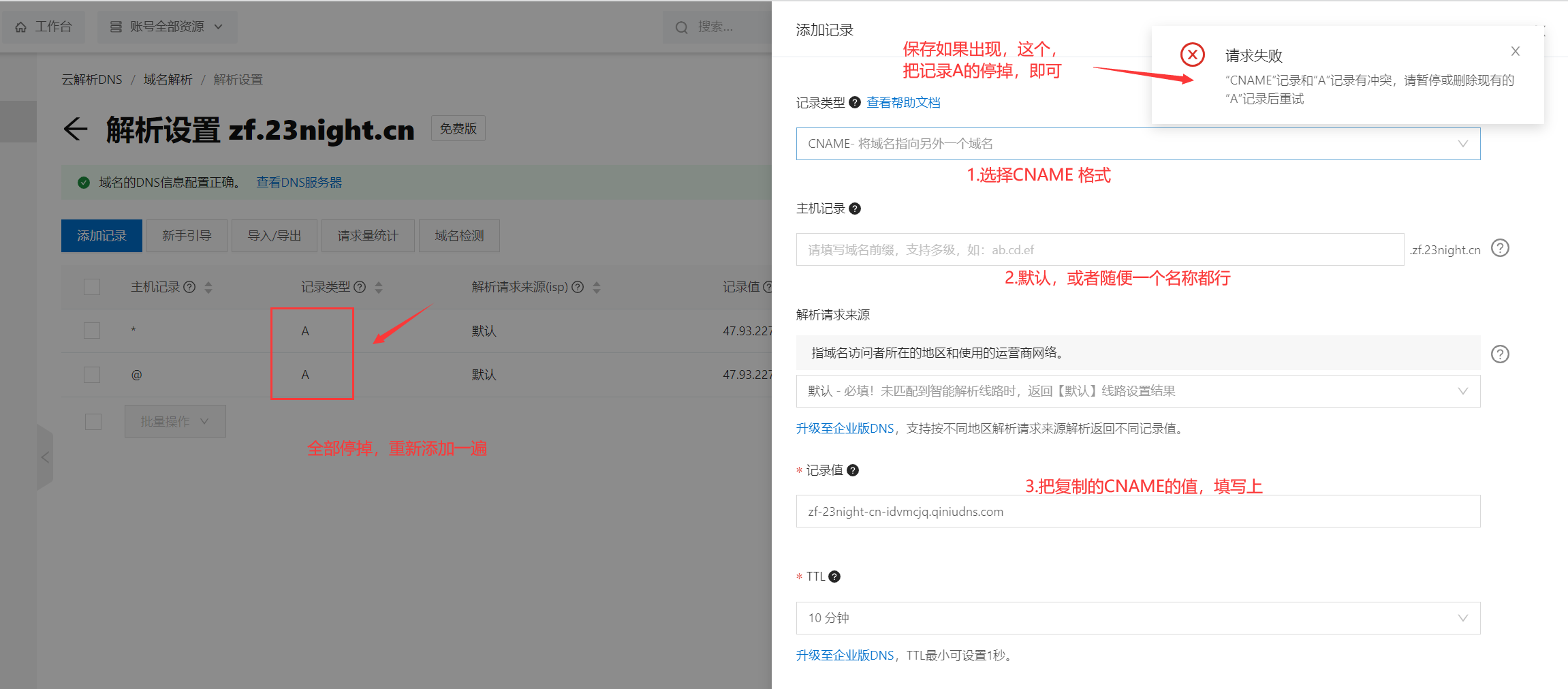Open 导入/导出 button
The width and height of the screenshot is (1568, 689).
275,236
